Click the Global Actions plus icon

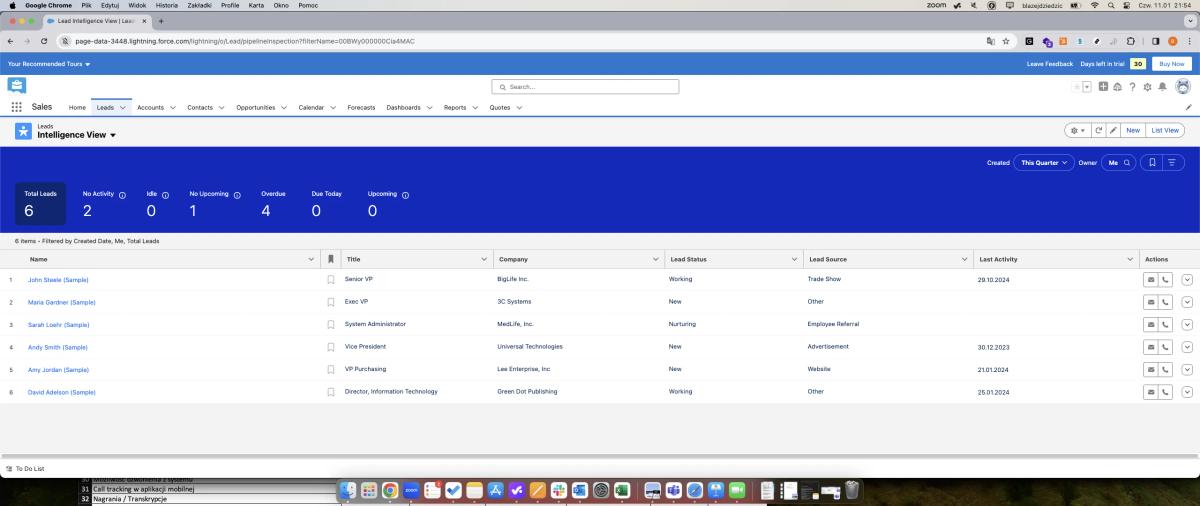pyautogui.click(x=1103, y=87)
